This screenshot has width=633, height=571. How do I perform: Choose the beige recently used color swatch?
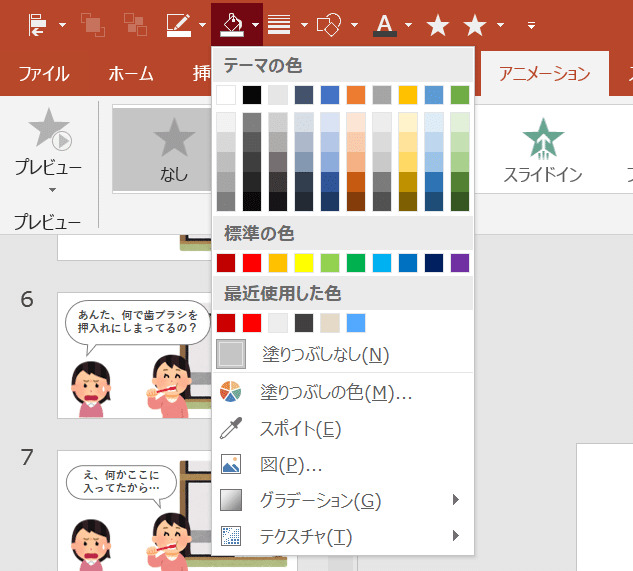330,323
